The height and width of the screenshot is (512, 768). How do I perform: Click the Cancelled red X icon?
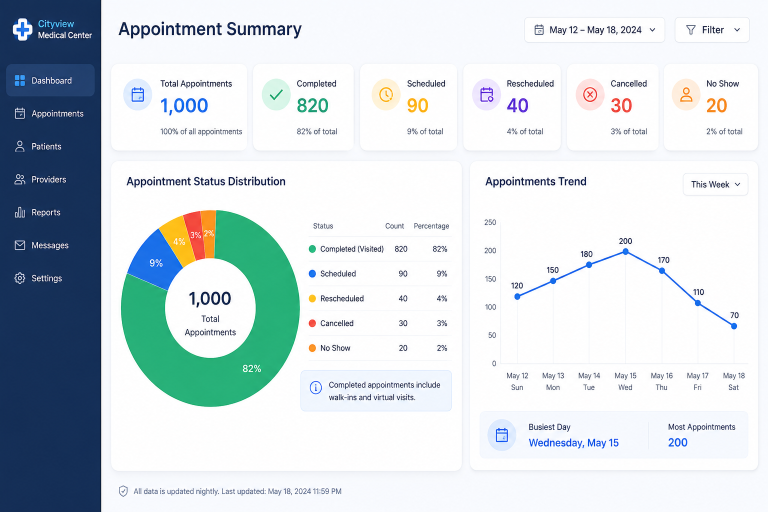pyautogui.click(x=590, y=95)
